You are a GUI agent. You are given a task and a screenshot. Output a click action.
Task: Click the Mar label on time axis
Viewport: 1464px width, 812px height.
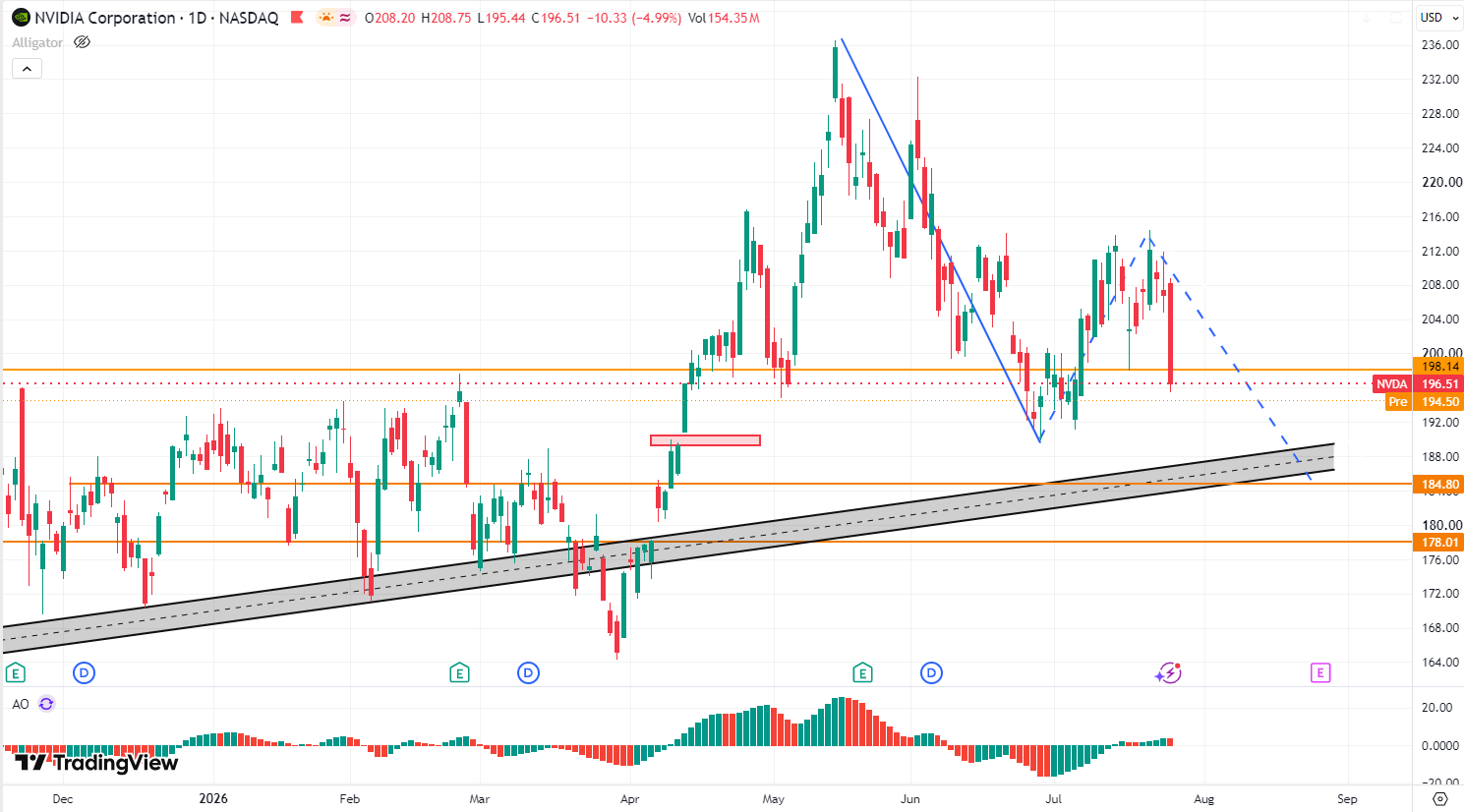pyautogui.click(x=480, y=798)
